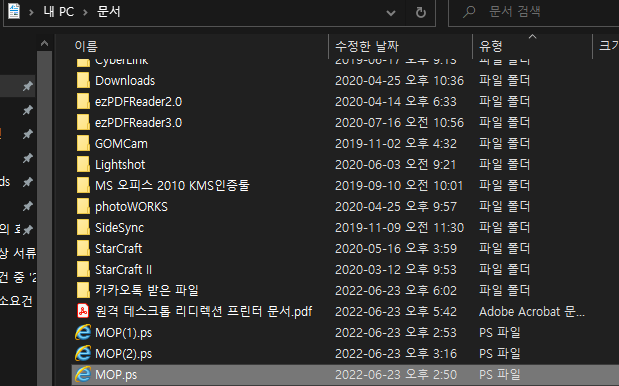Viewport: 619px width, 386px height.
Task: Click the icon of MOP(1).ps
Action: (x=83, y=332)
